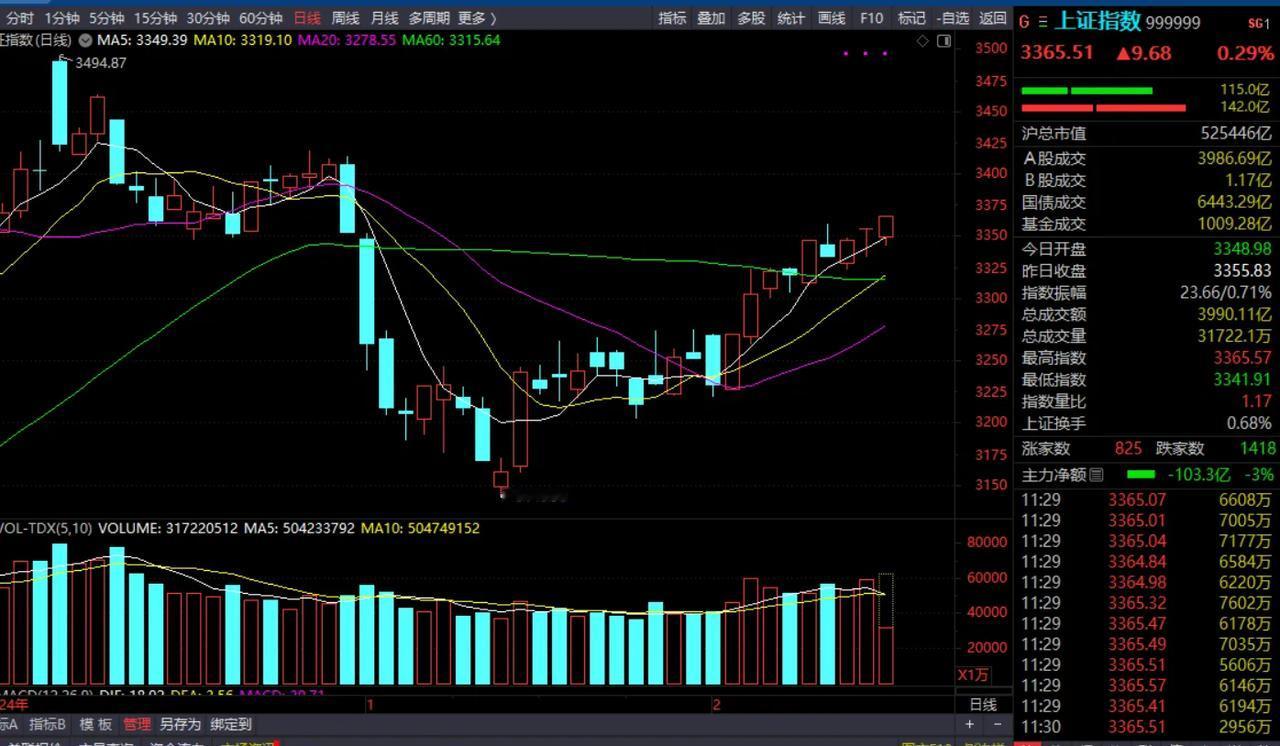Click the 国债成交 row
This screenshot has height=746, width=1280.
click(1146, 202)
